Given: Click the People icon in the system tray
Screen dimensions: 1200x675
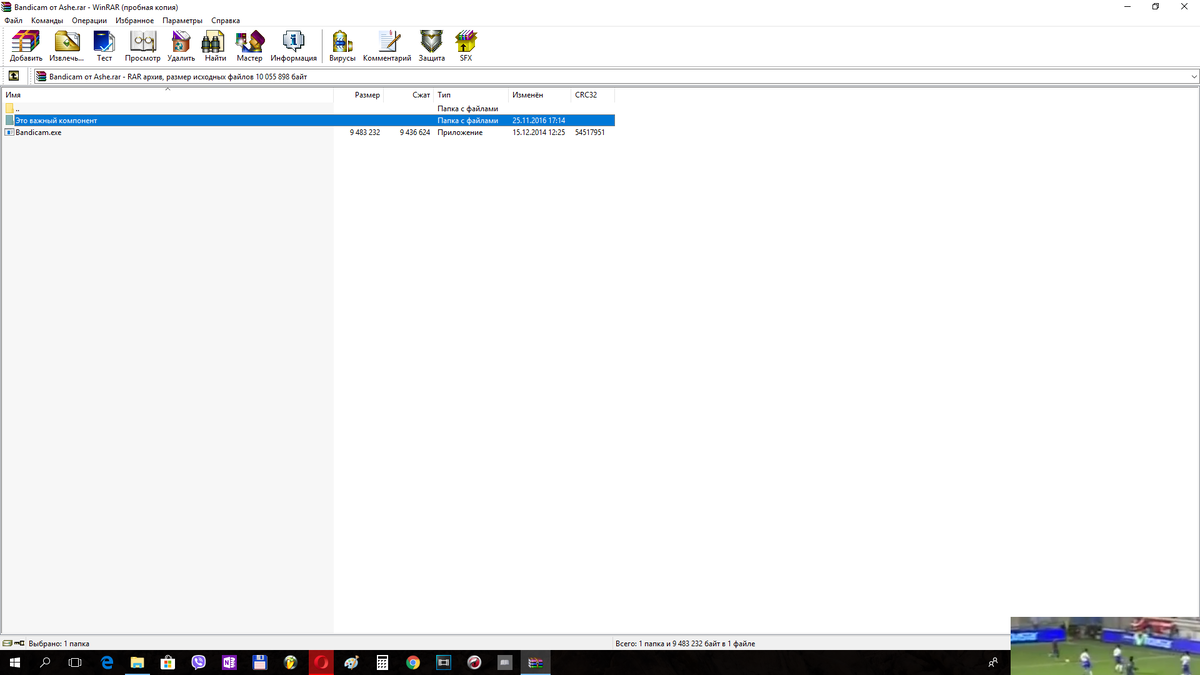Looking at the screenshot, I should (x=993, y=662).
